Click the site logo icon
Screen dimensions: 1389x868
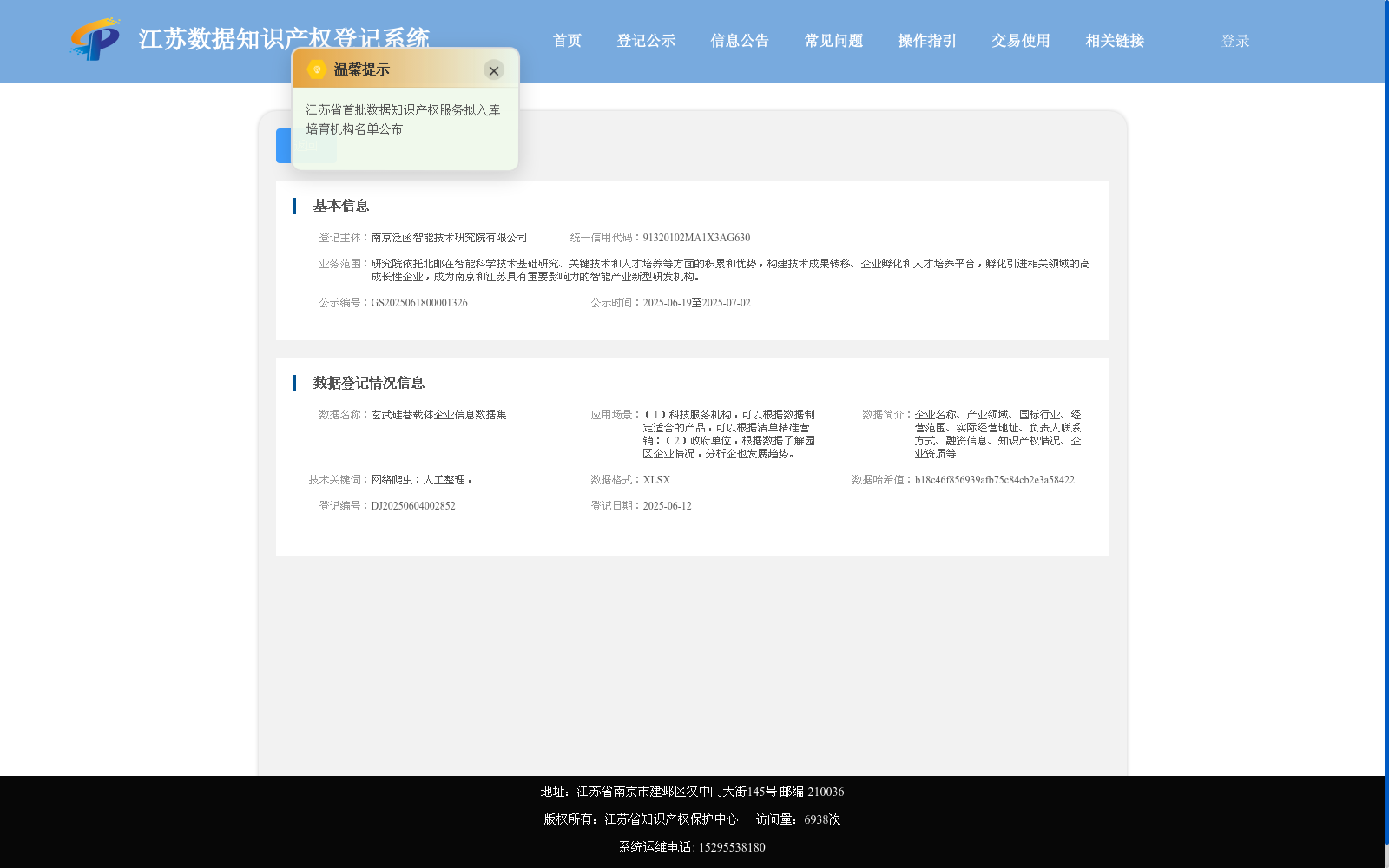click(x=95, y=39)
